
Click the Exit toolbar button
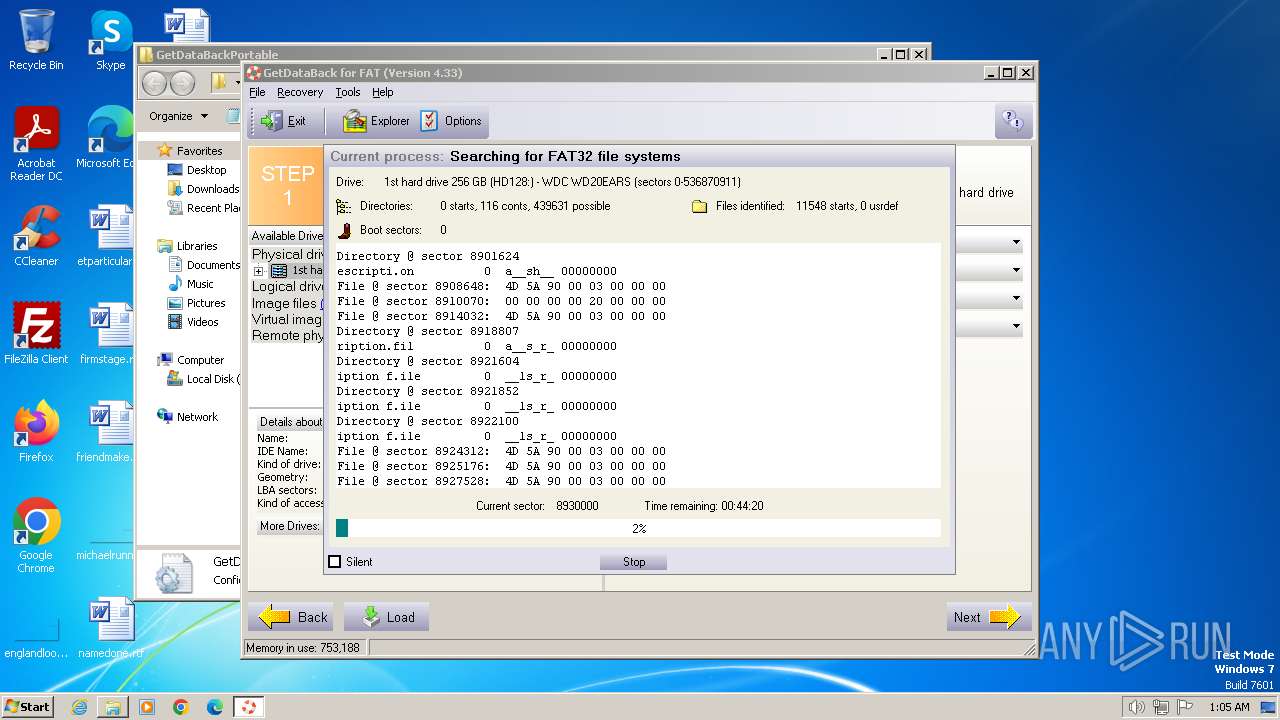tap(284, 121)
